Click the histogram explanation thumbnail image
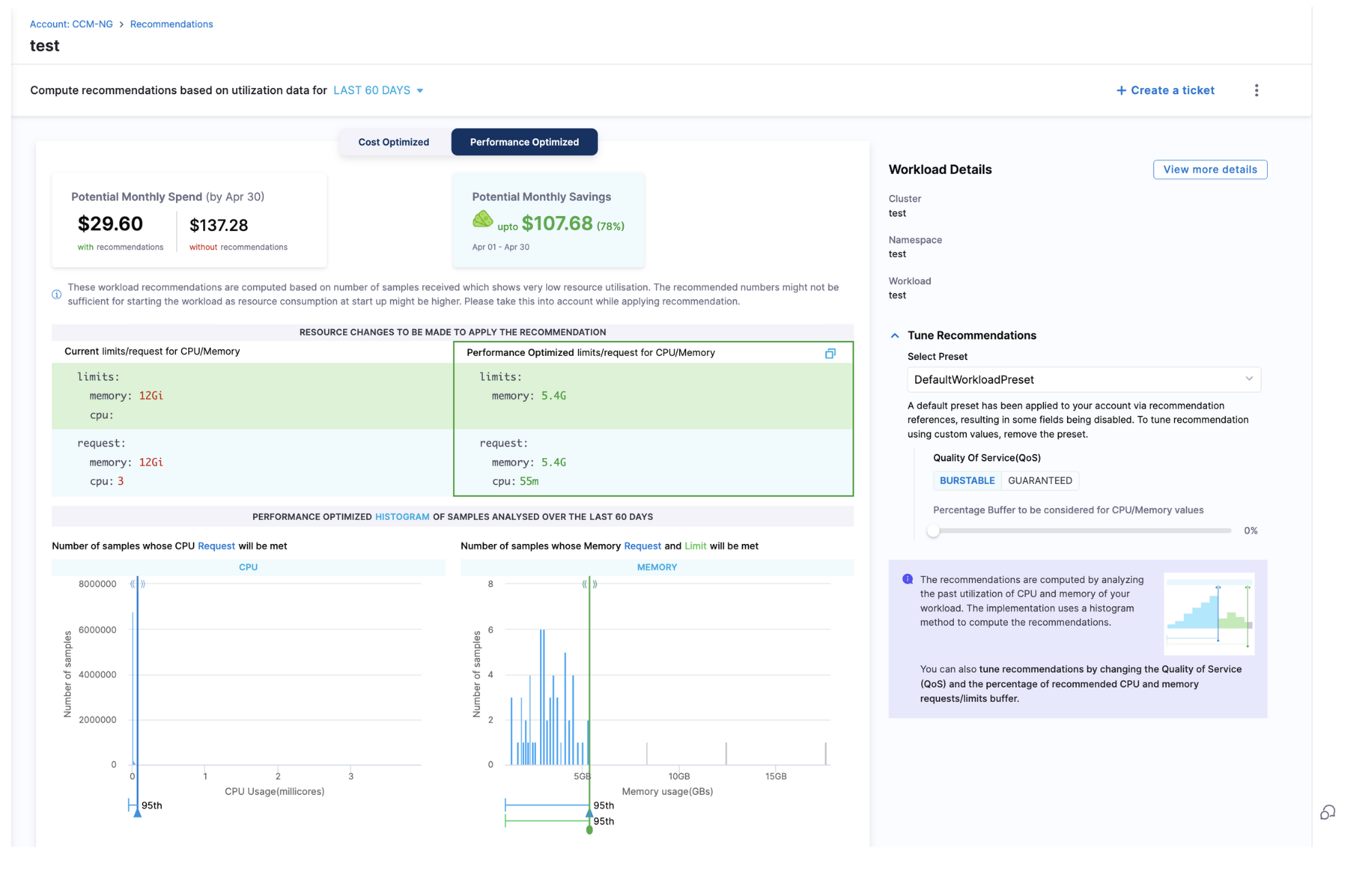Screen dimensions: 1372x878 [1208, 613]
